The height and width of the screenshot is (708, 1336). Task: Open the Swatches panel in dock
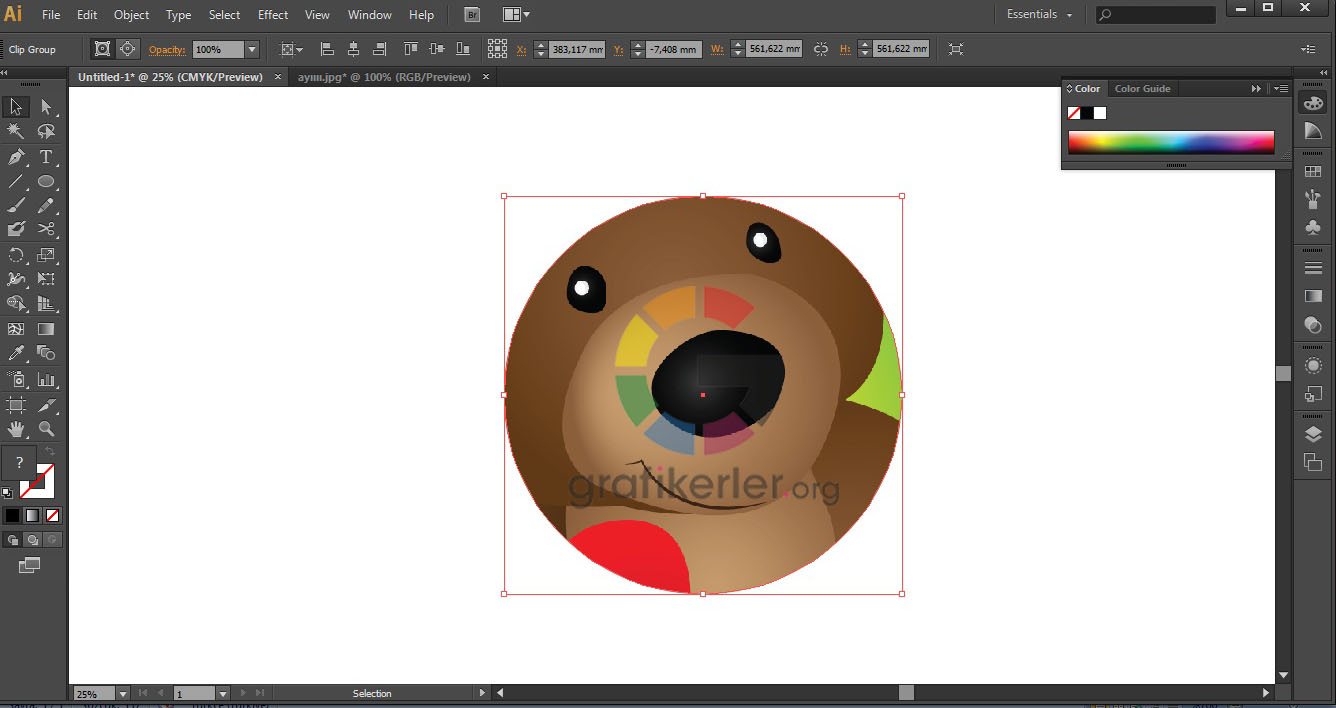tap(1313, 172)
